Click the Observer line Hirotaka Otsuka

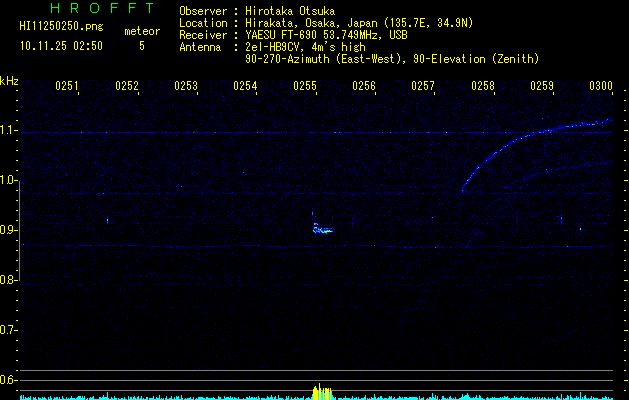[x=257, y=11]
